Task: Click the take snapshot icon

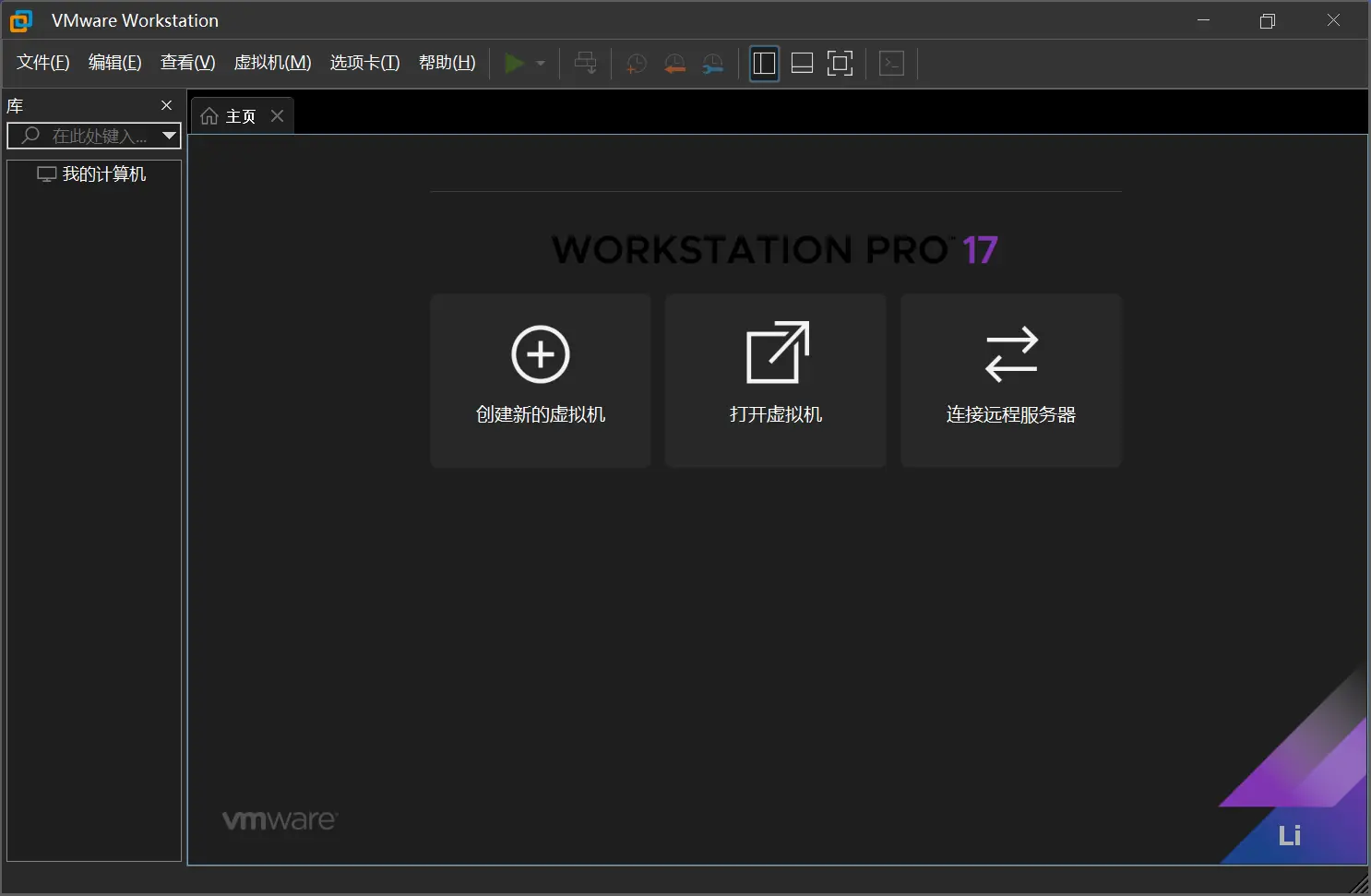Action: click(636, 64)
